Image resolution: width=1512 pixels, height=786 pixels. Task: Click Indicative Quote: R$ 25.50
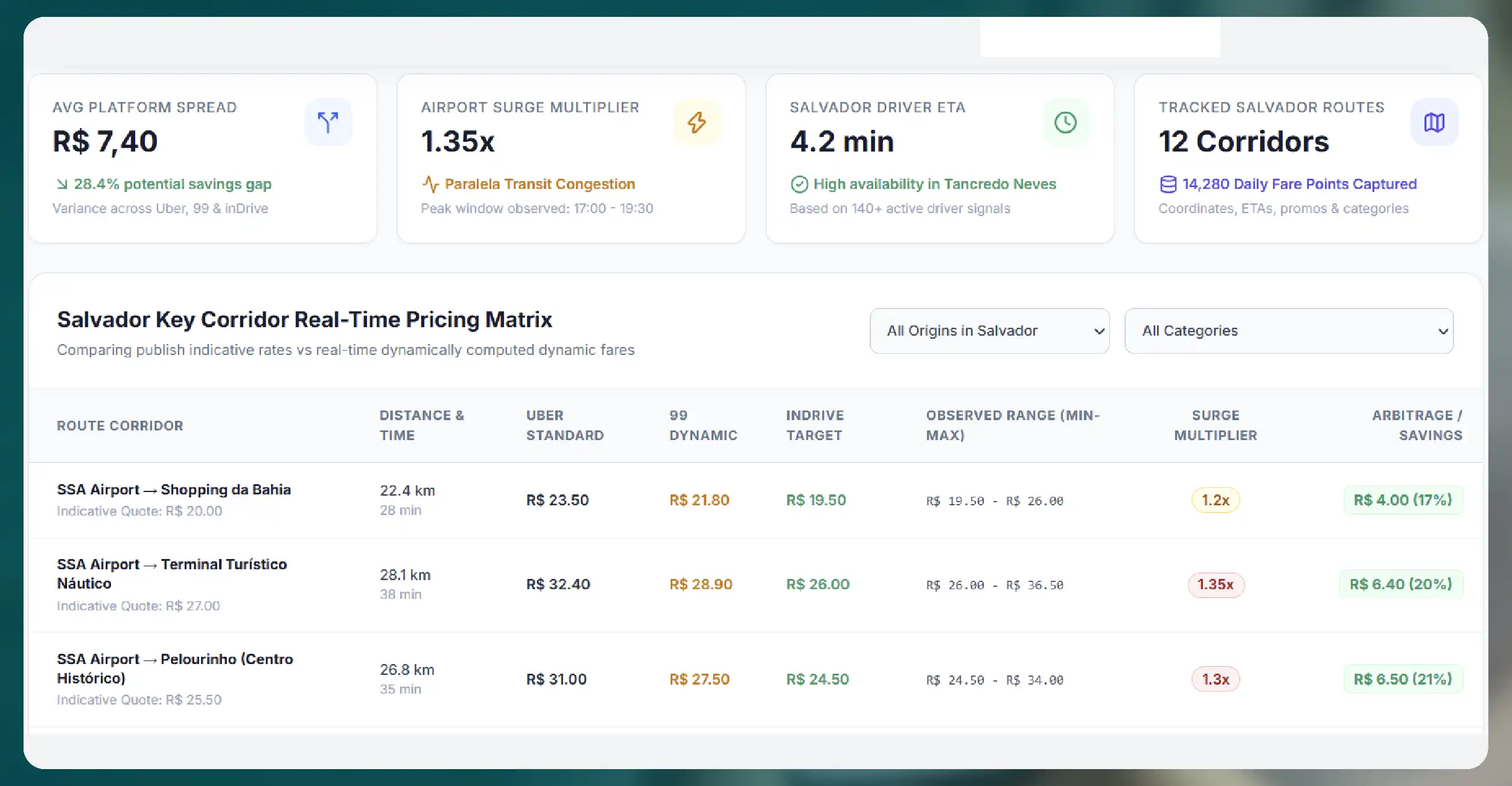click(x=139, y=700)
